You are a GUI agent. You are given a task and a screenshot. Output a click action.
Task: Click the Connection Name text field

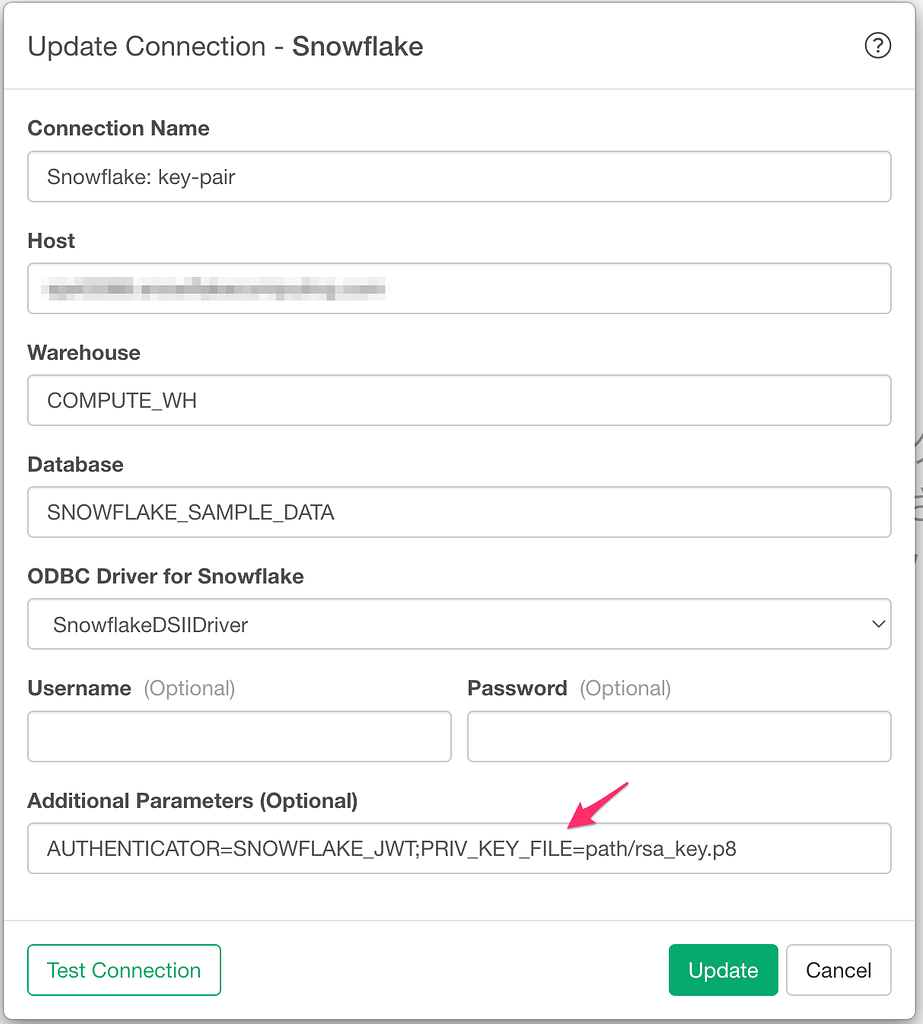(x=459, y=177)
